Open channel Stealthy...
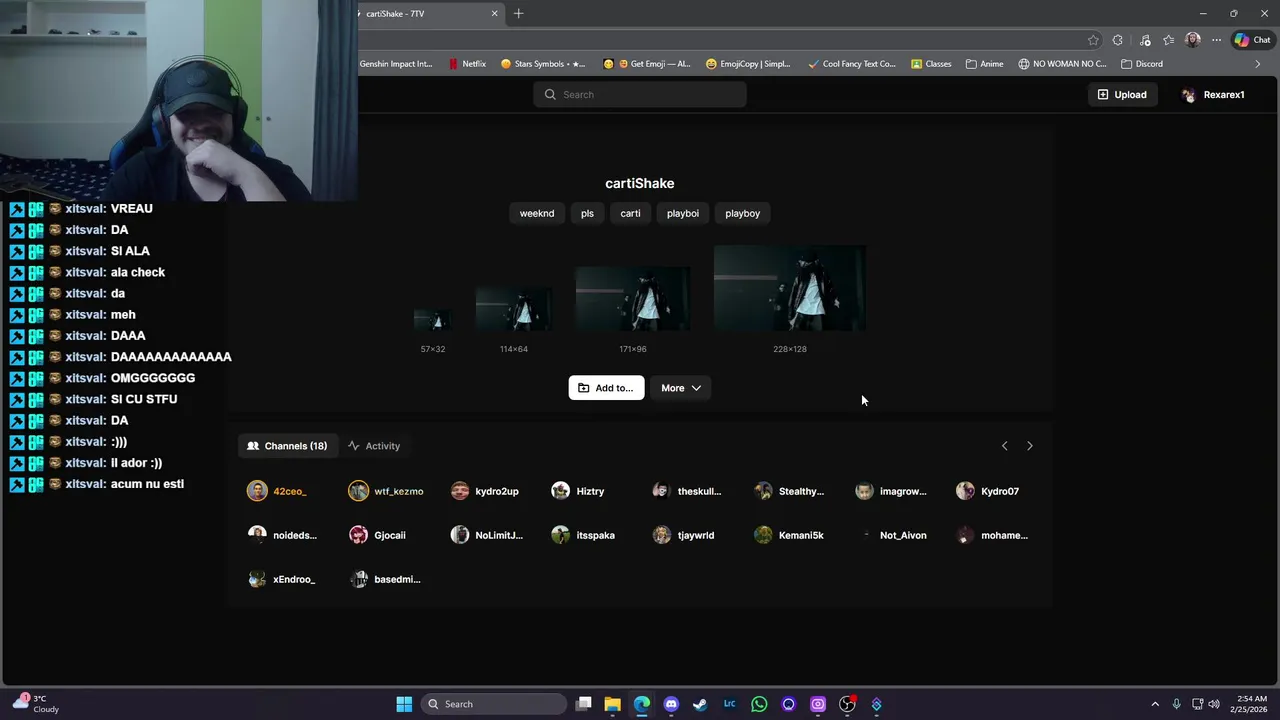Screen dimensions: 1280x720 (789, 491)
